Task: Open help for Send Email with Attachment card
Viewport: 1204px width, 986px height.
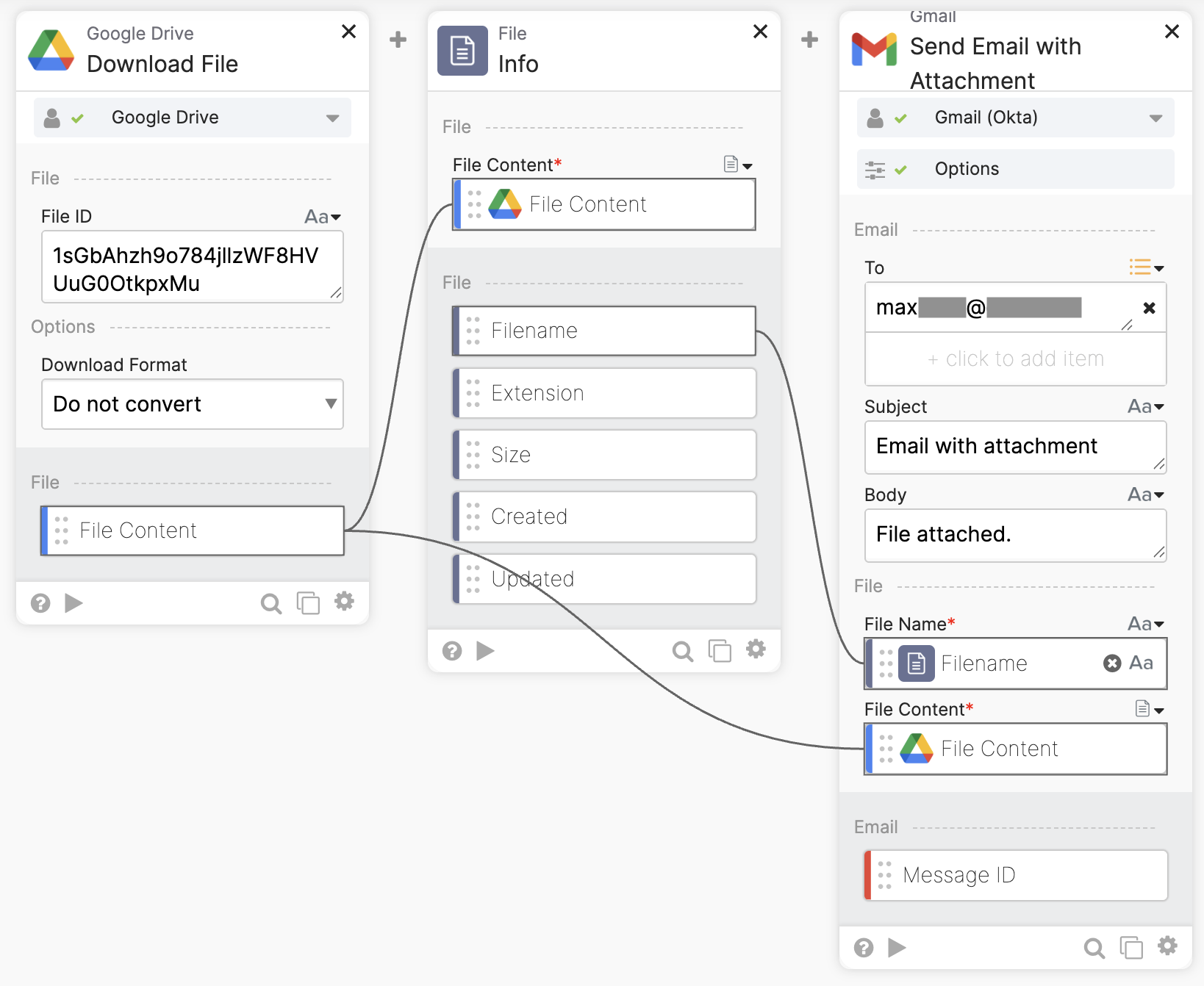Action: (x=864, y=947)
